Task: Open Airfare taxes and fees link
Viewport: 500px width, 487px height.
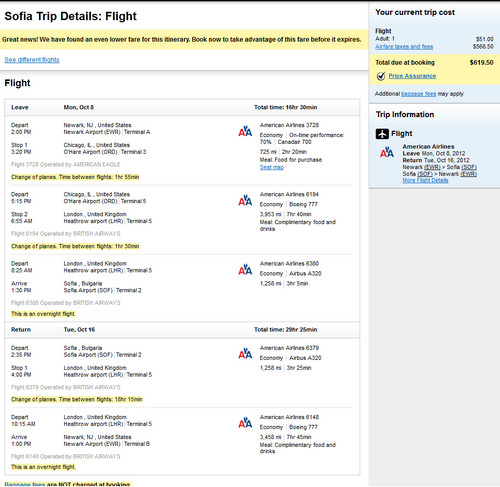Action: (x=404, y=47)
